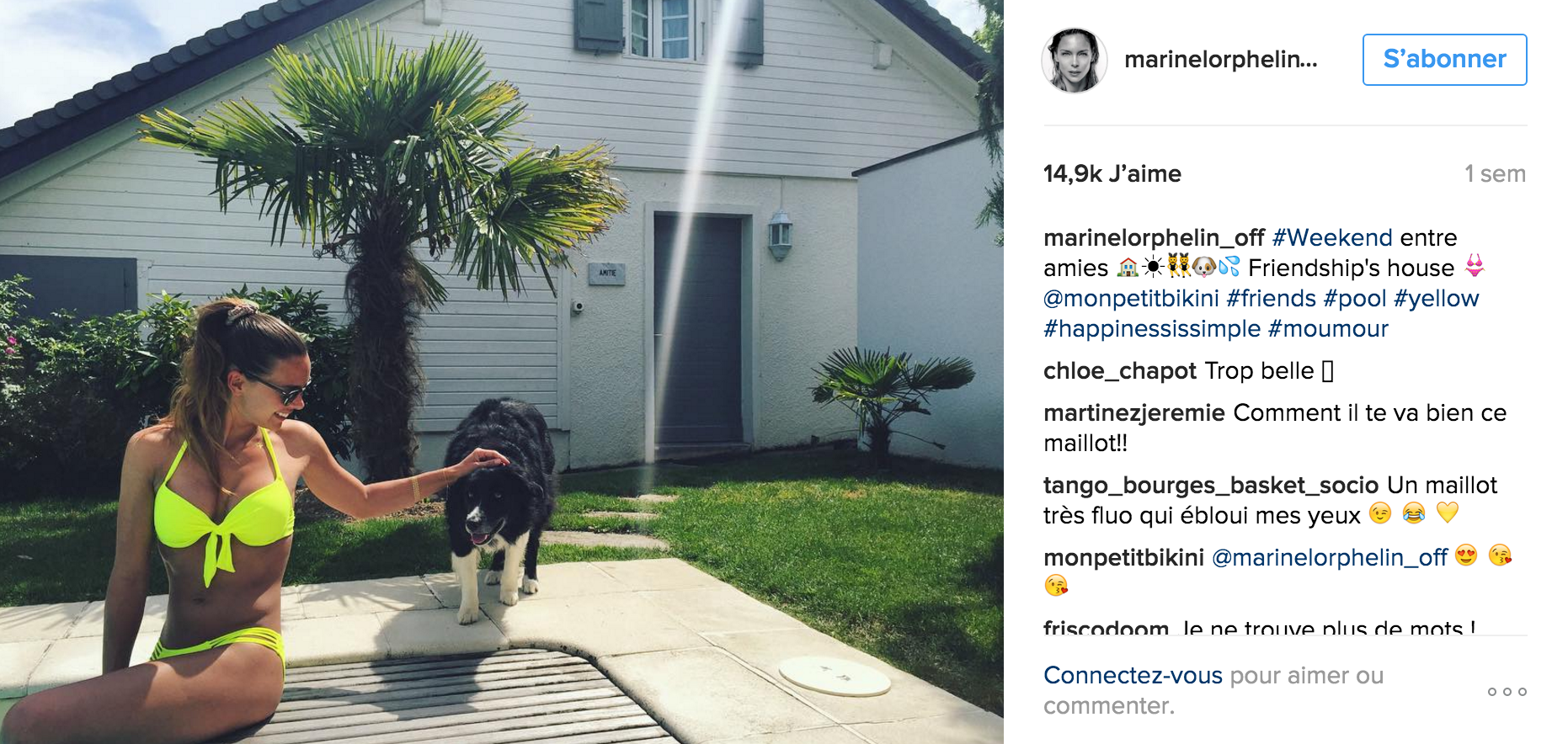Open @marinelorphelin_off mention in comment
Screen dimensions: 1568x744
tap(1329, 558)
